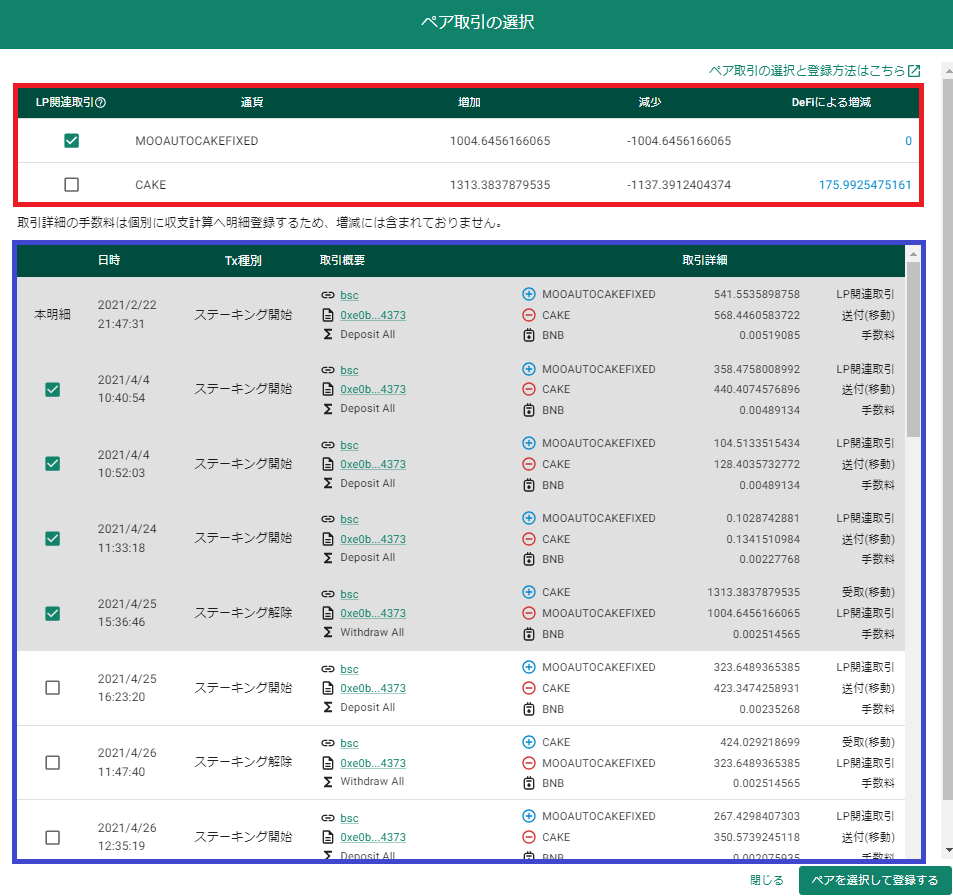Click the value 1004.6456166065 in 増加 column
Screen dimensions: 953x896
[500, 141]
